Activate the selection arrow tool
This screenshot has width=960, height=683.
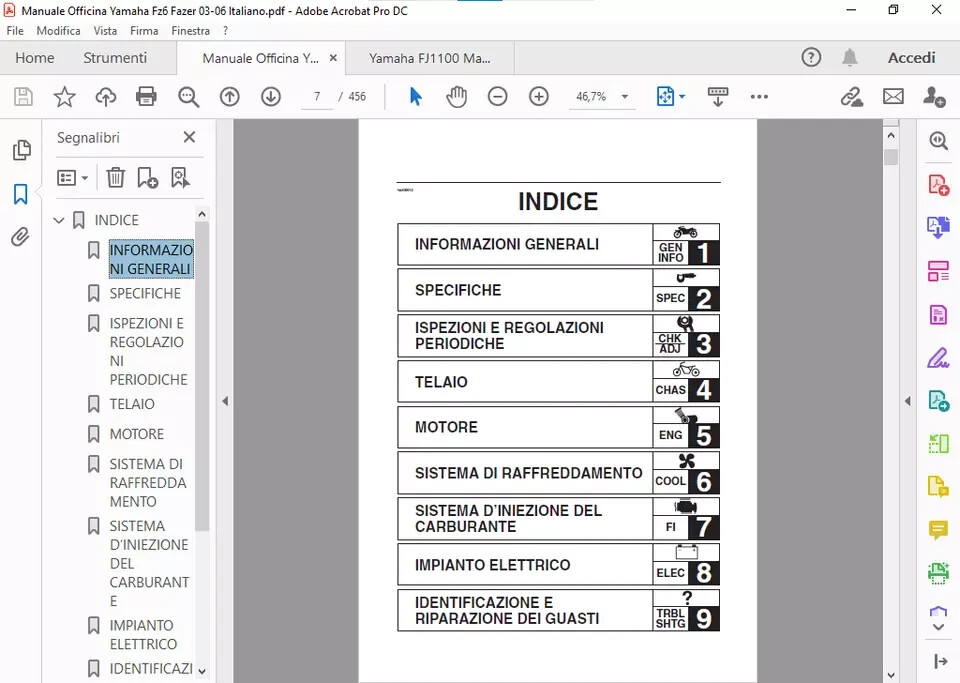point(416,97)
